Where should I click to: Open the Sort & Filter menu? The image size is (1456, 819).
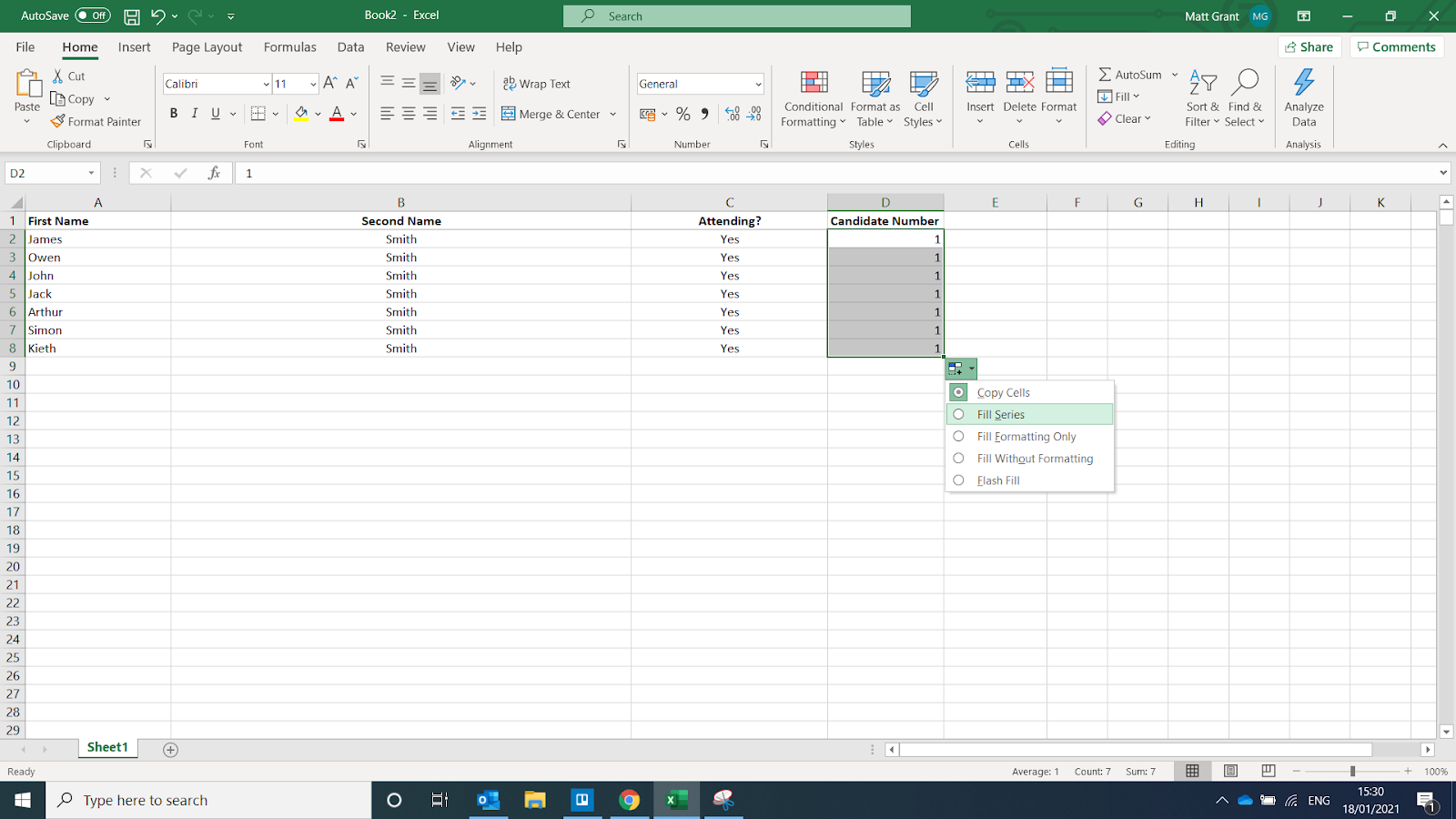point(1202,98)
